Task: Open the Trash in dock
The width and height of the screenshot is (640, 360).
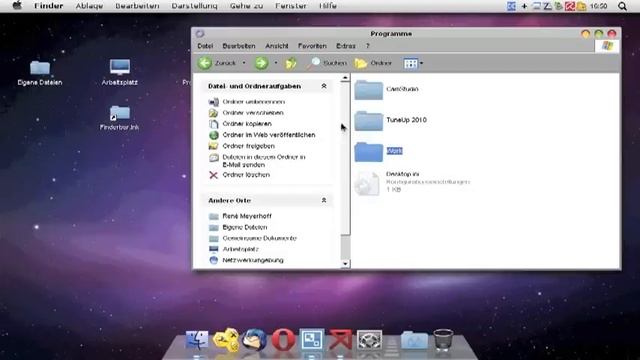Action: [443, 340]
